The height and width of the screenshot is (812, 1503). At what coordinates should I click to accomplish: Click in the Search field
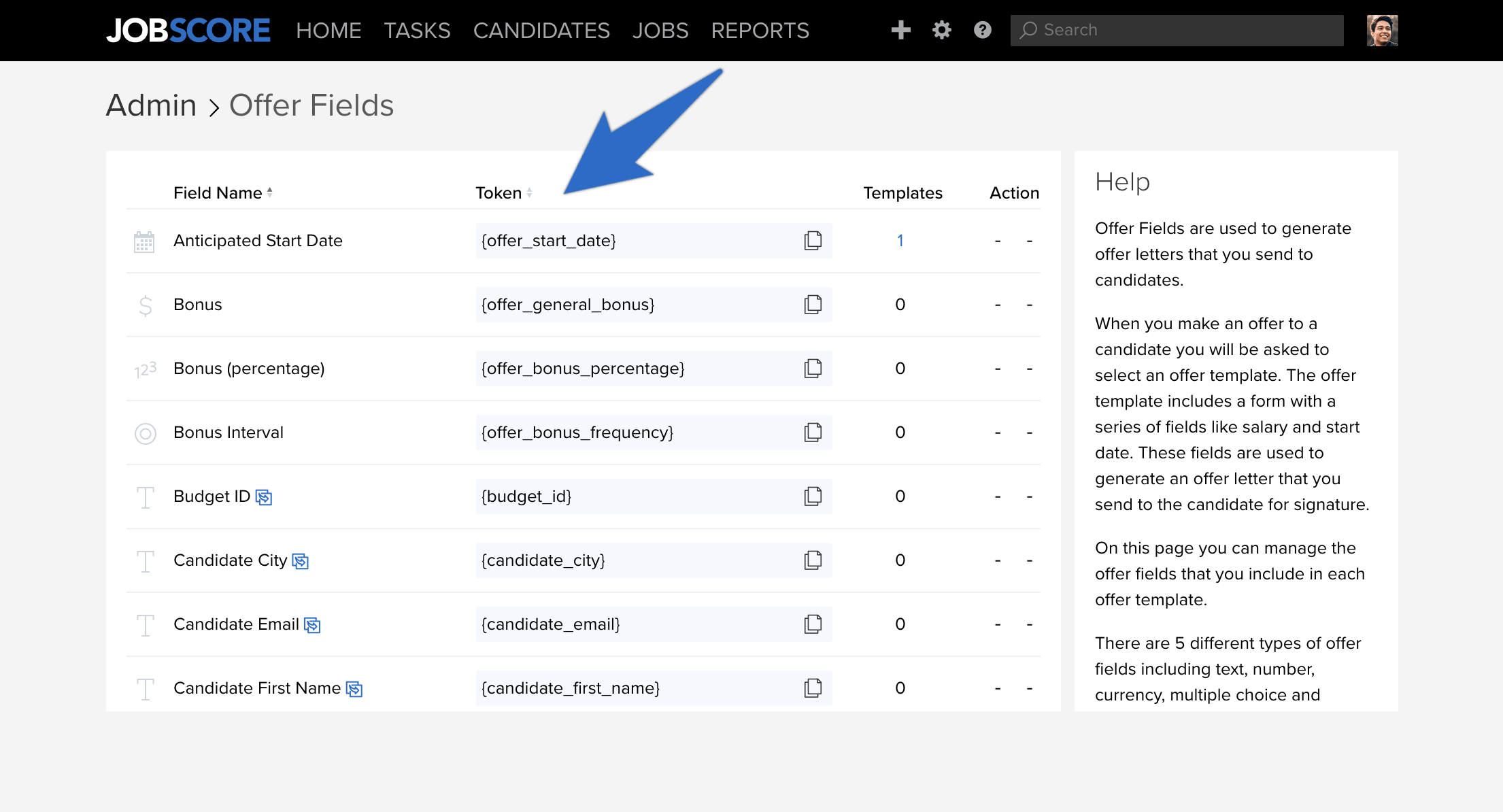(x=1177, y=31)
